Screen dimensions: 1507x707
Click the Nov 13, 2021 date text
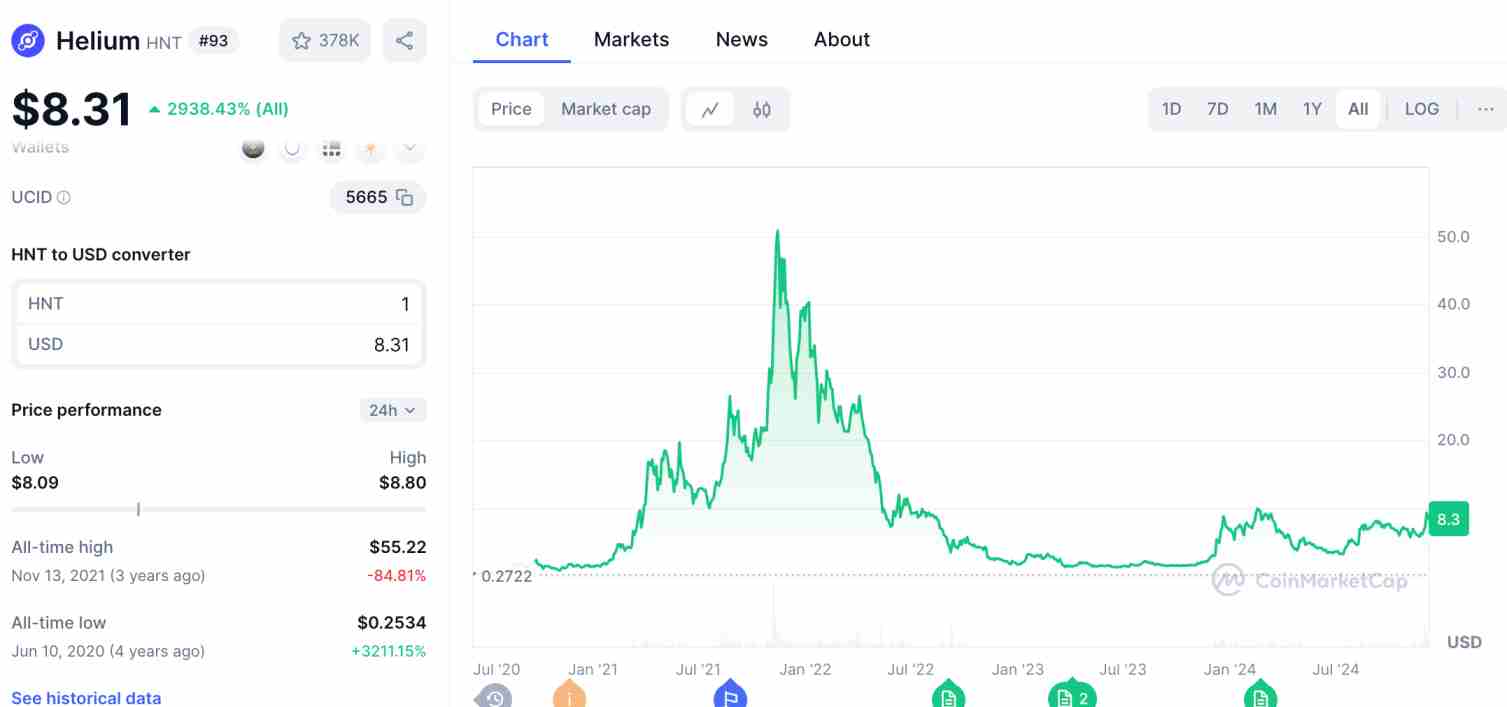coord(108,575)
